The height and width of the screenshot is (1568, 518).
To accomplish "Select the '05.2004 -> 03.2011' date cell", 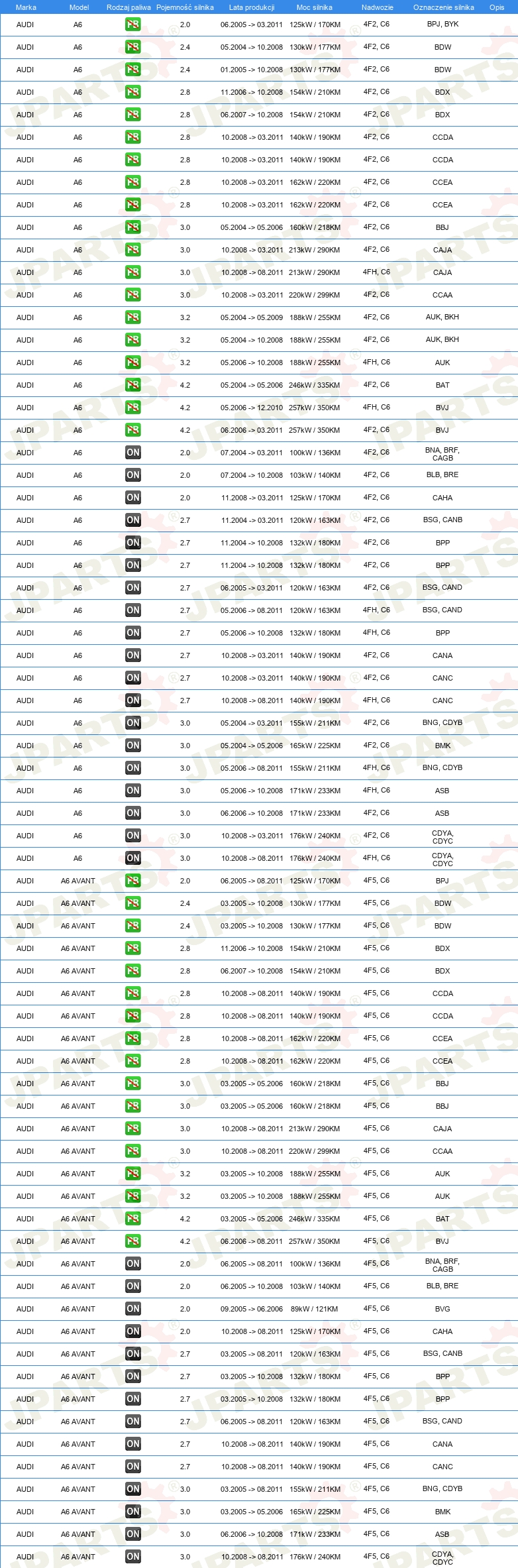I will tap(252, 723).
